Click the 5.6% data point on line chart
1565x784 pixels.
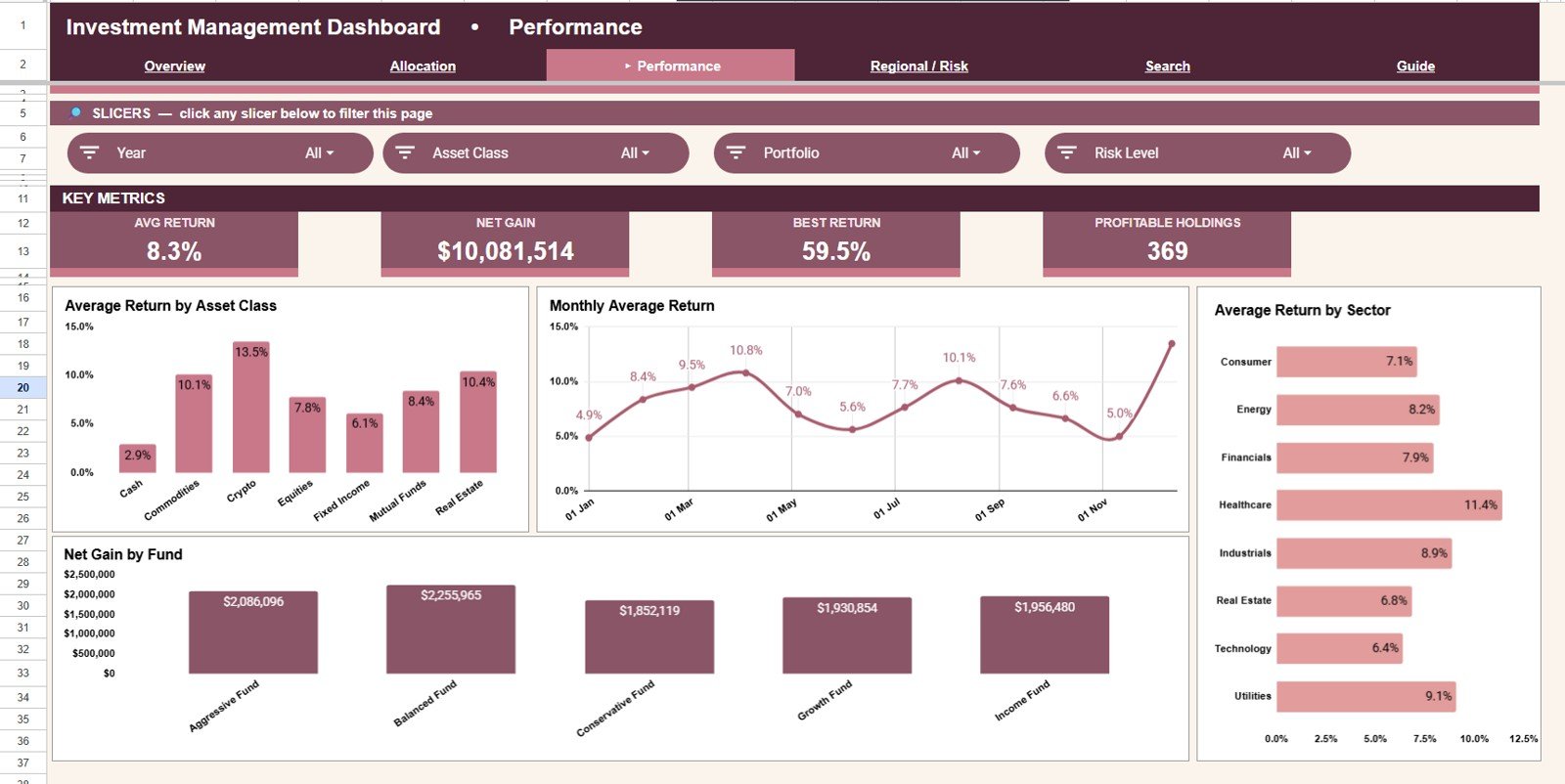click(852, 429)
